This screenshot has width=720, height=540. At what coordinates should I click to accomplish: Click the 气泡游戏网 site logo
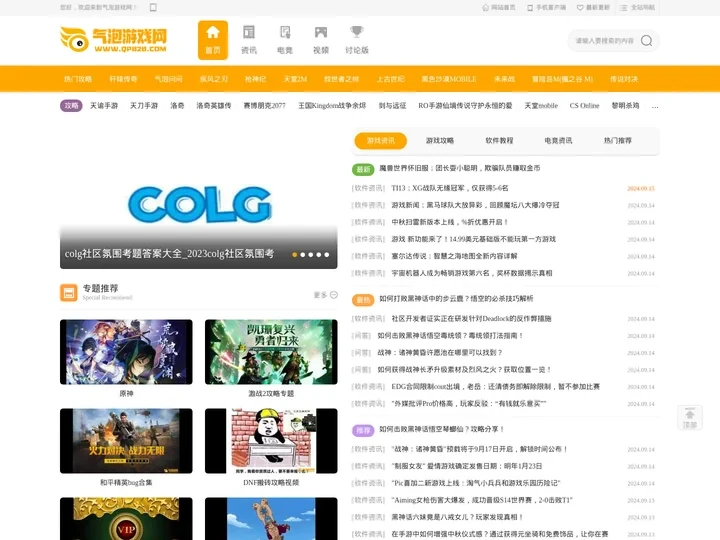click(x=113, y=39)
